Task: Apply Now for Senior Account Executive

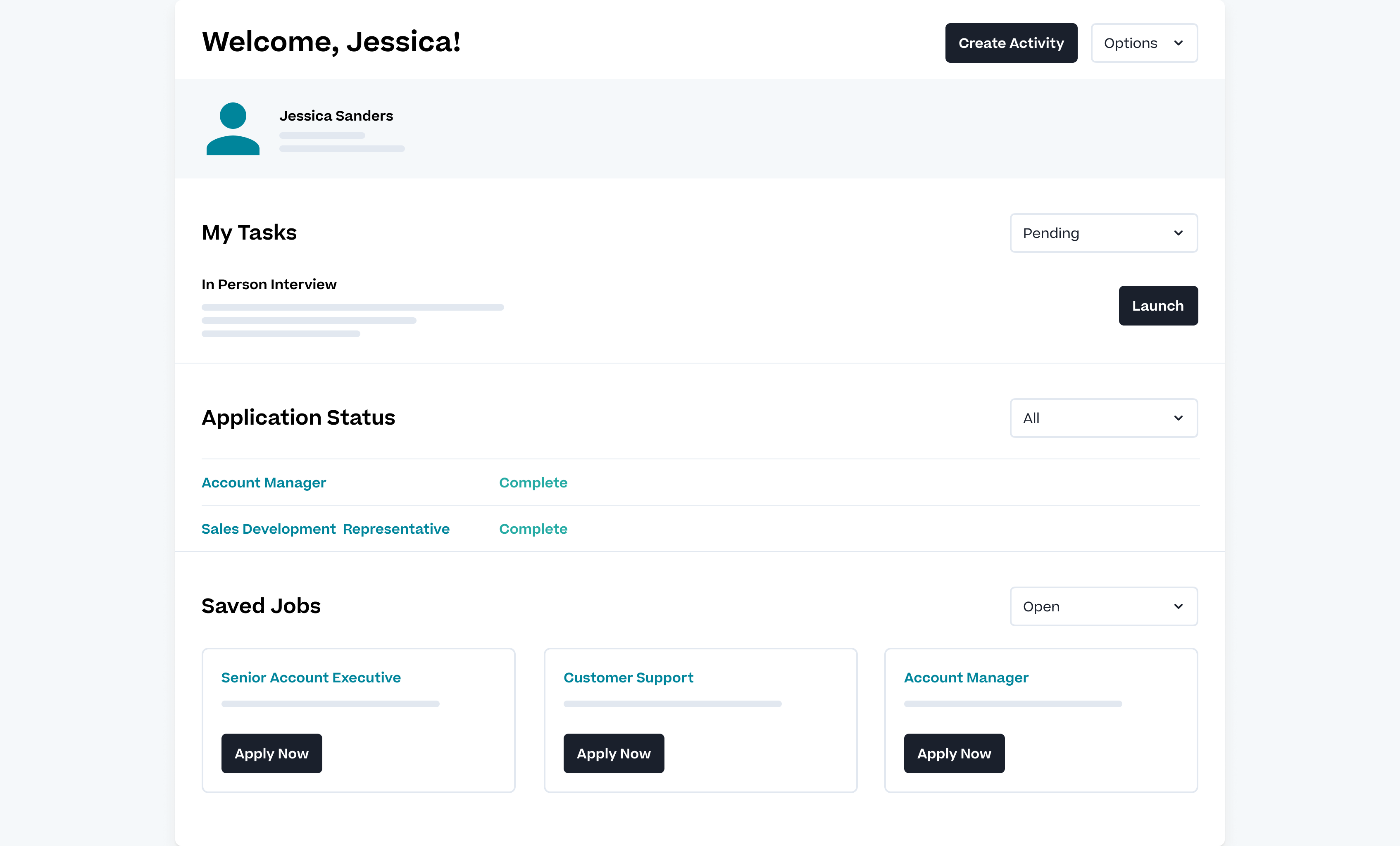Action: point(271,753)
